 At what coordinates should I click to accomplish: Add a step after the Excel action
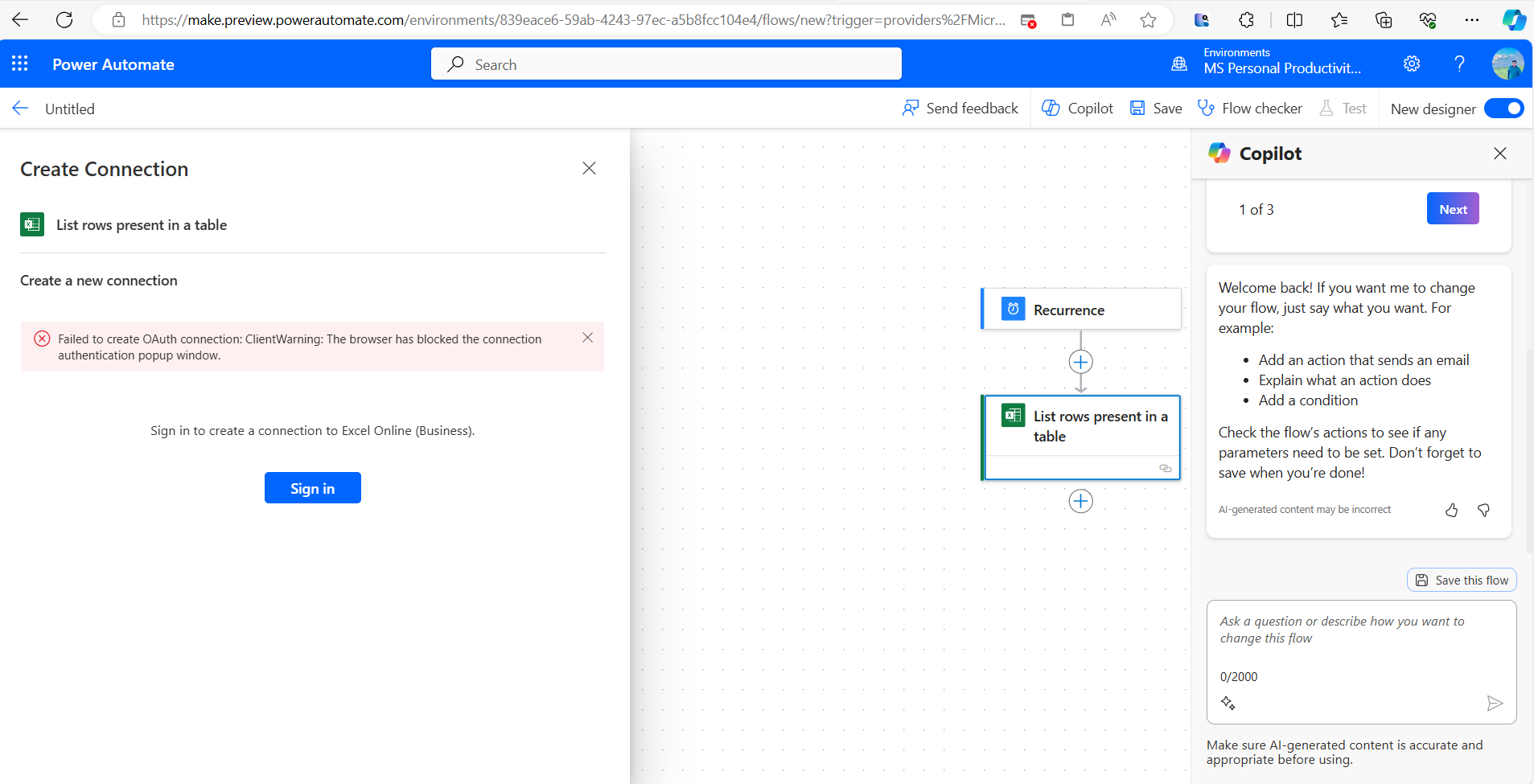(1080, 501)
